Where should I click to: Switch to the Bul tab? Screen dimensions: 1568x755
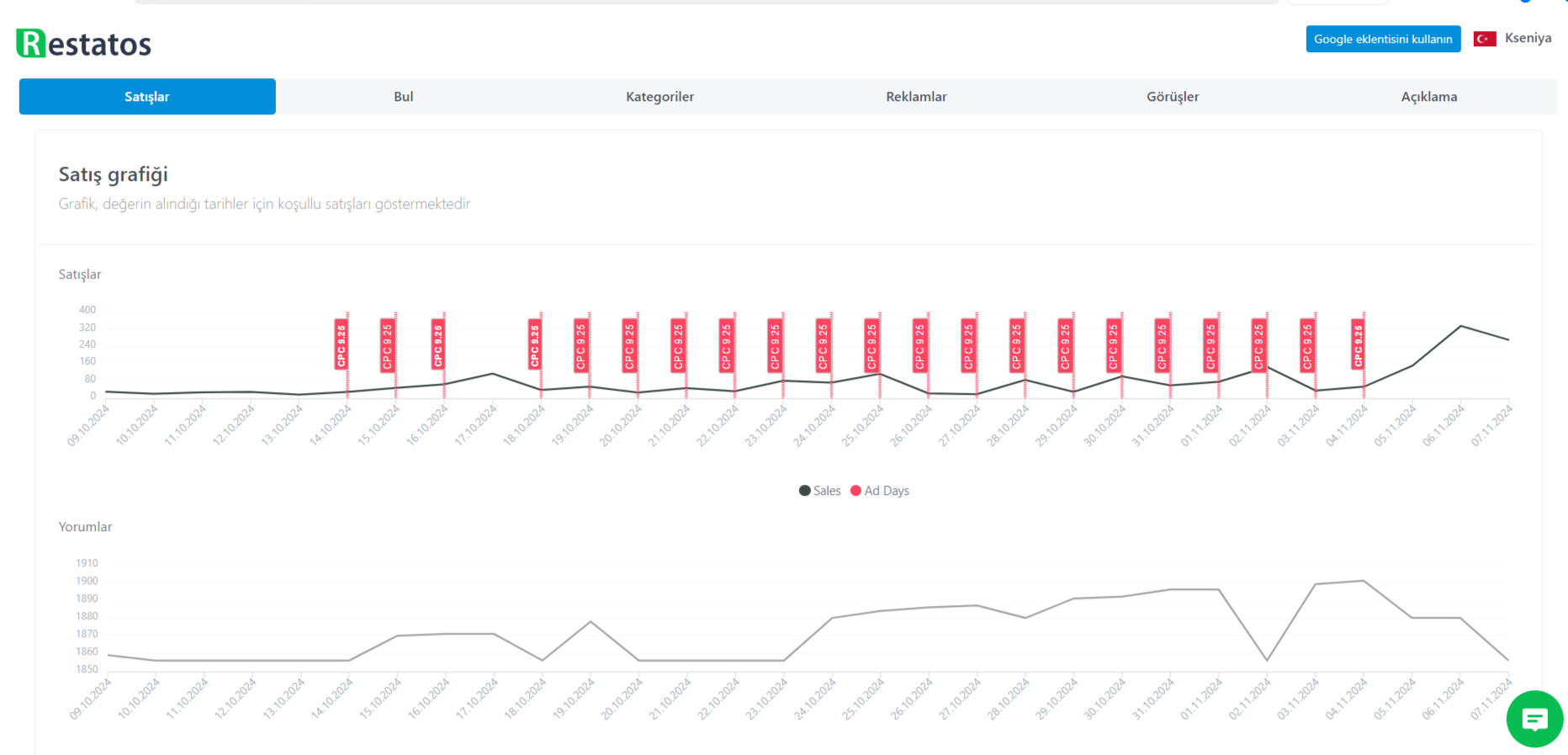coord(404,97)
